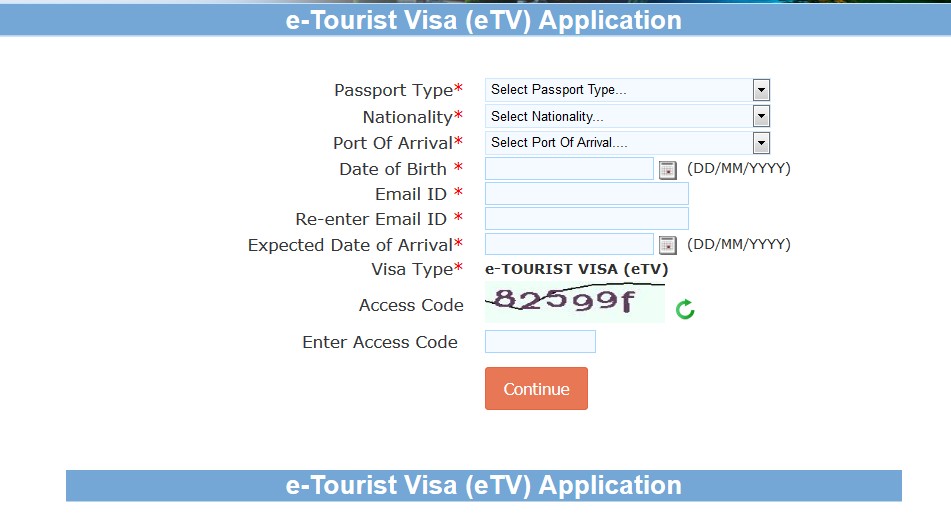Click the 82599f captcha image

pyautogui.click(x=575, y=303)
